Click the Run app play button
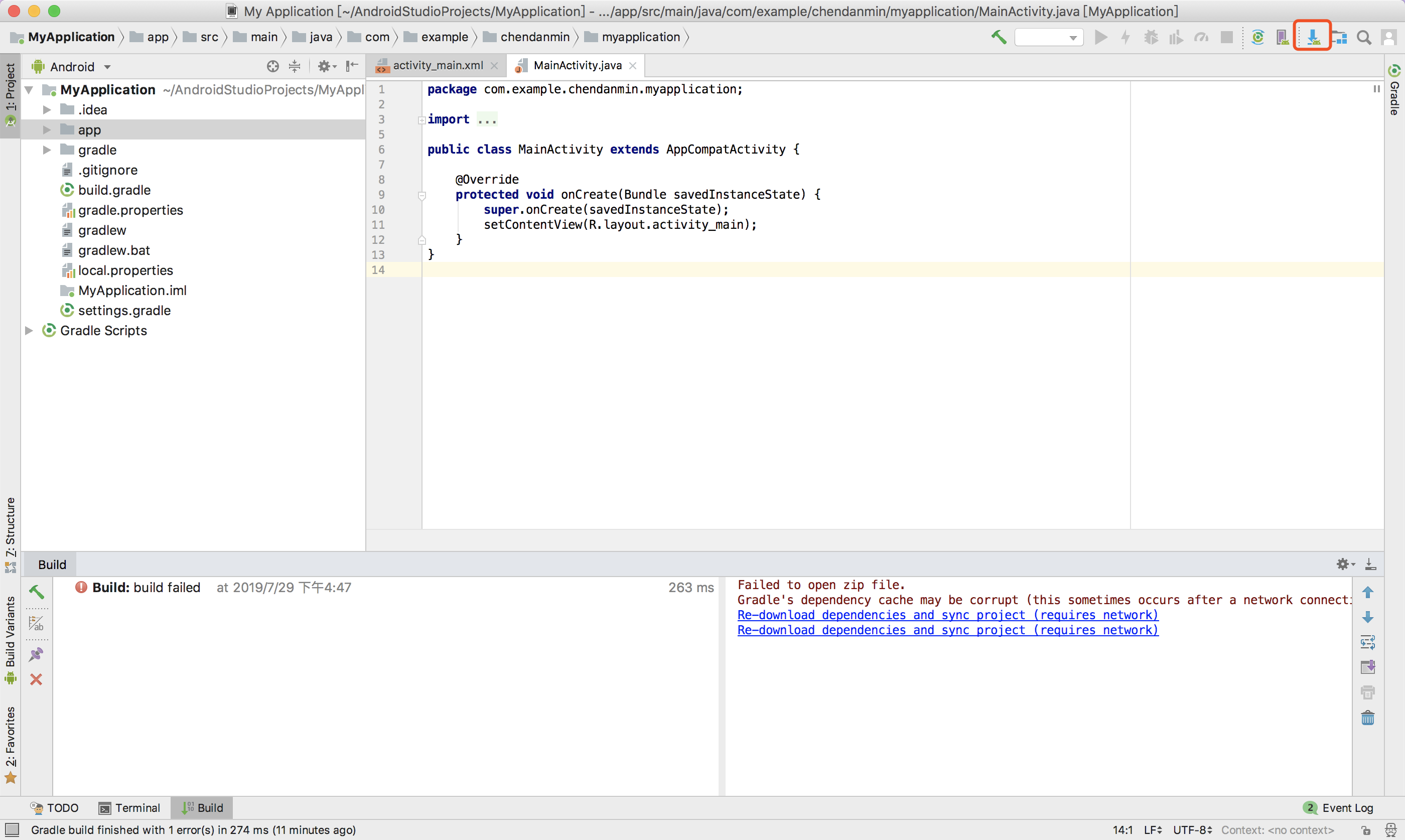Image resolution: width=1405 pixels, height=840 pixels. pos(1100,37)
